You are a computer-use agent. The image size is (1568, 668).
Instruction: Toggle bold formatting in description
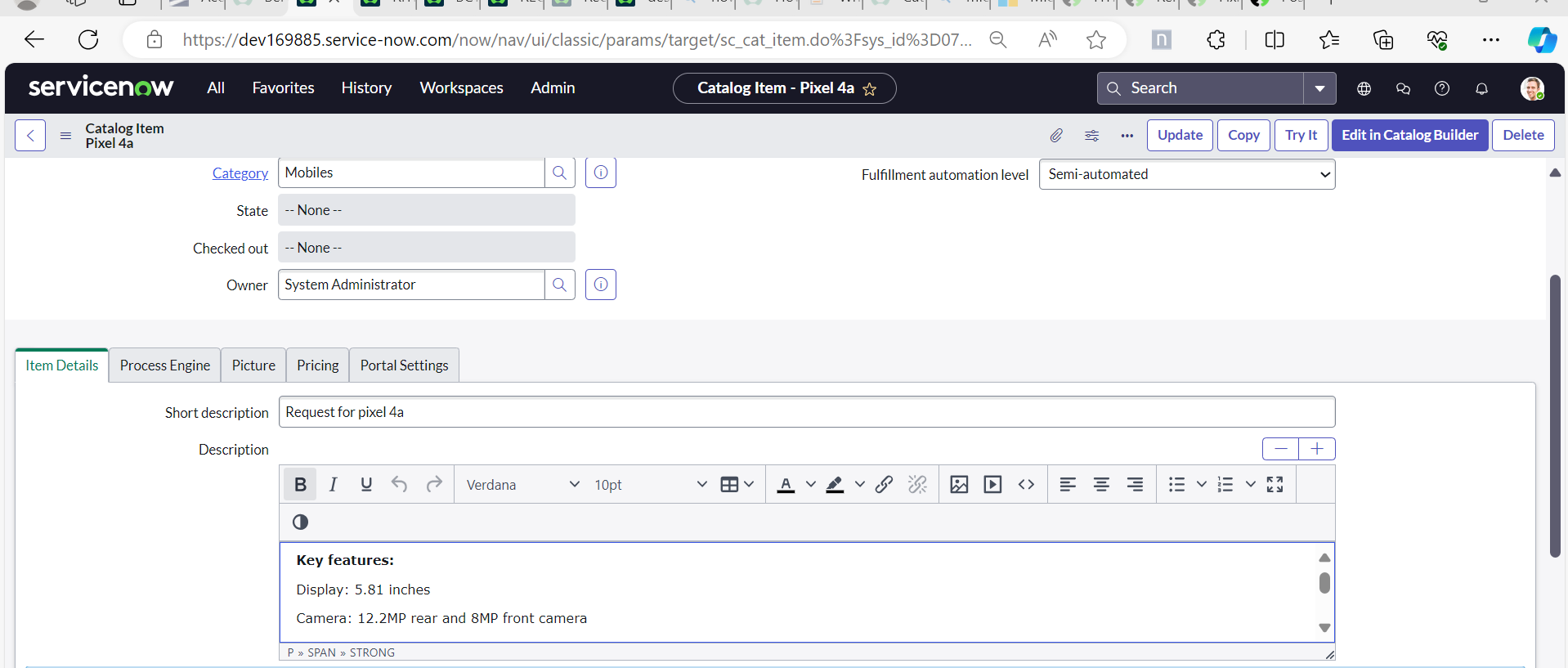300,485
